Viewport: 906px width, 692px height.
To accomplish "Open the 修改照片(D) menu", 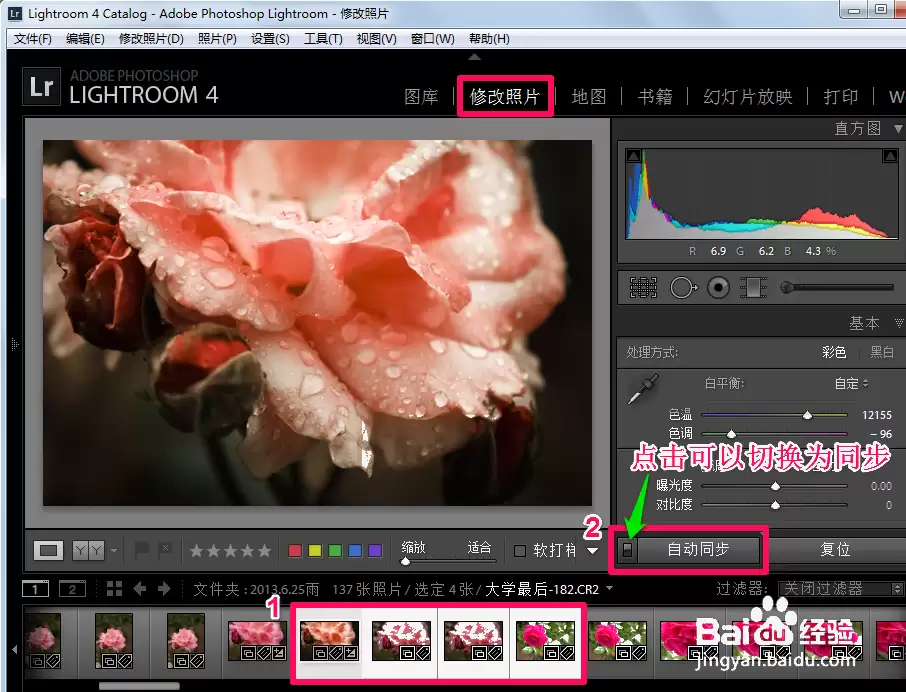I will coord(151,39).
